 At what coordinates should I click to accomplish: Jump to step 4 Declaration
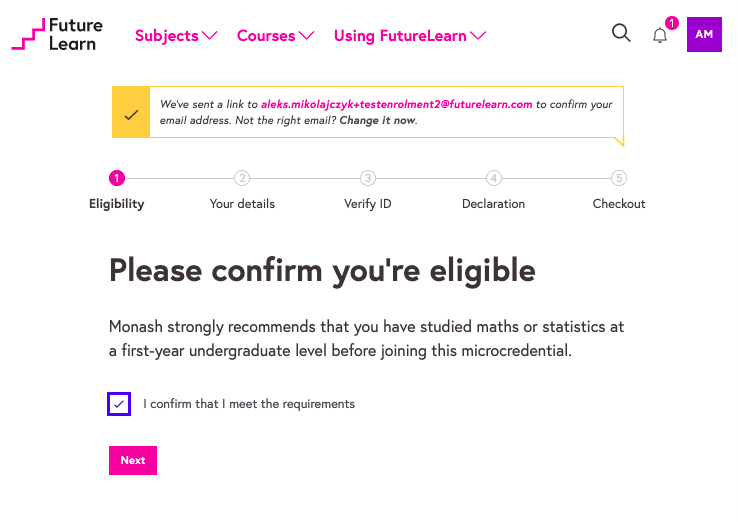pyautogui.click(x=493, y=179)
